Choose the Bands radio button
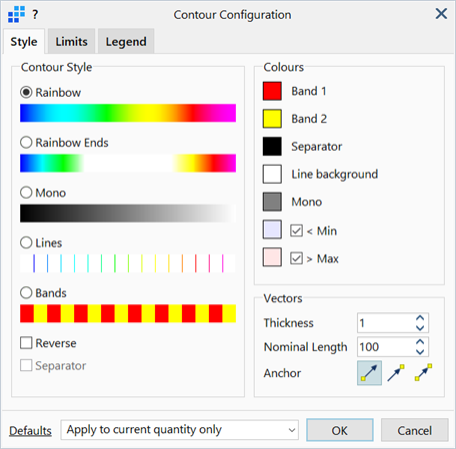The image size is (456, 449). pos(26,293)
